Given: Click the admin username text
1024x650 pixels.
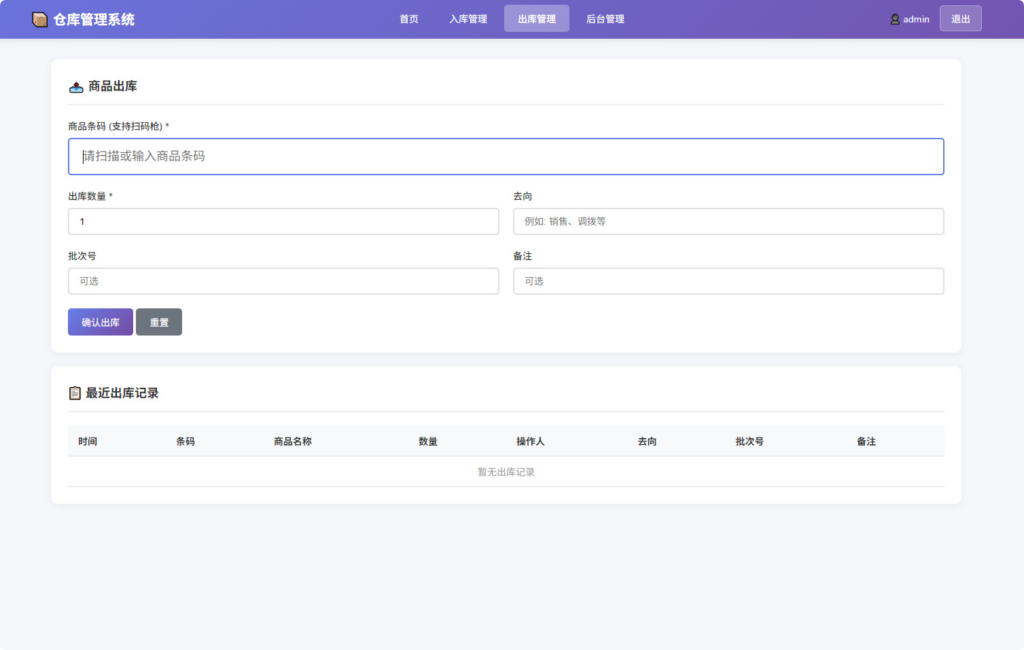Looking at the screenshot, I should (x=916, y=20).
